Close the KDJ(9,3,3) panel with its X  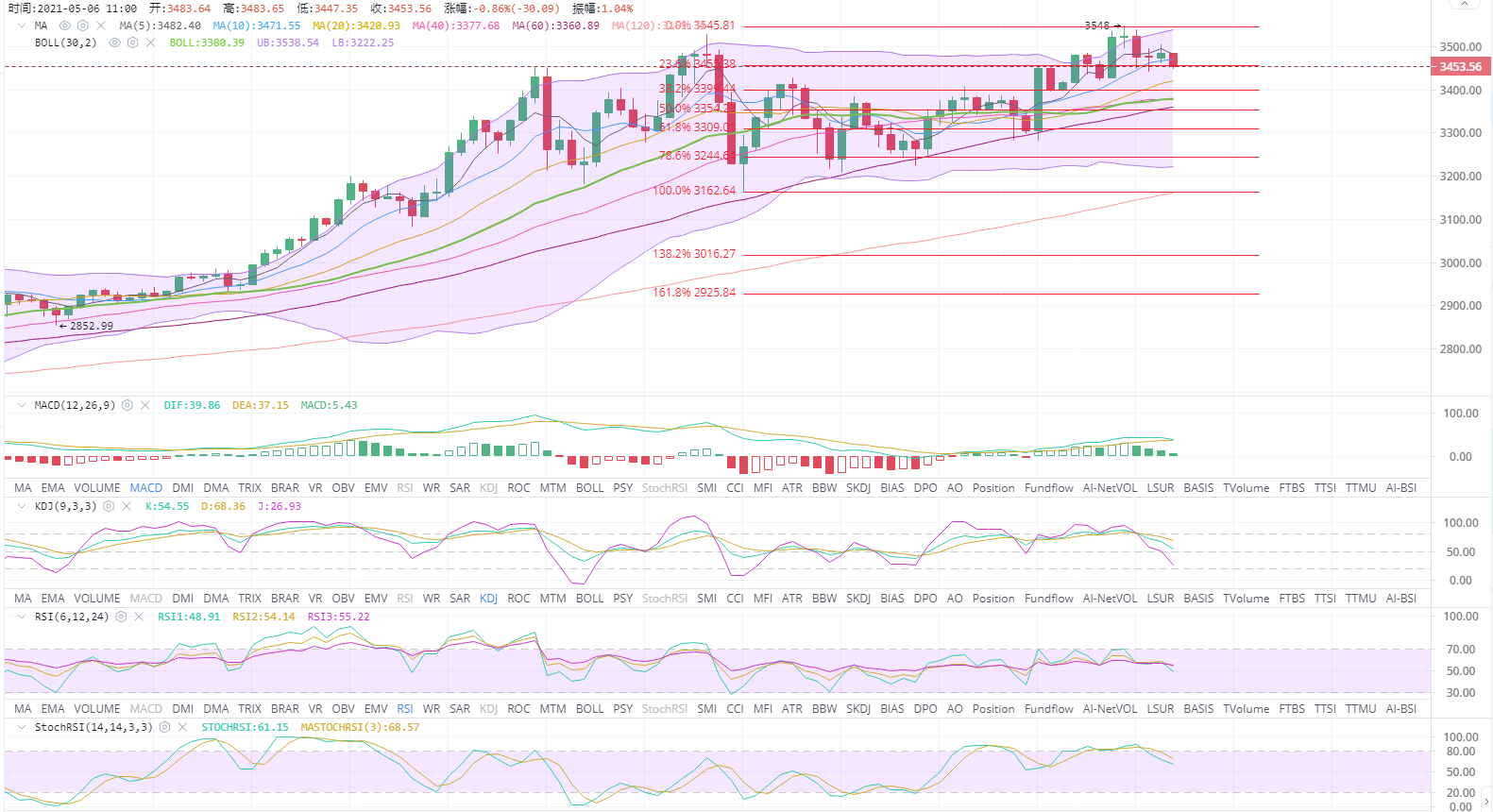(127, 506)
